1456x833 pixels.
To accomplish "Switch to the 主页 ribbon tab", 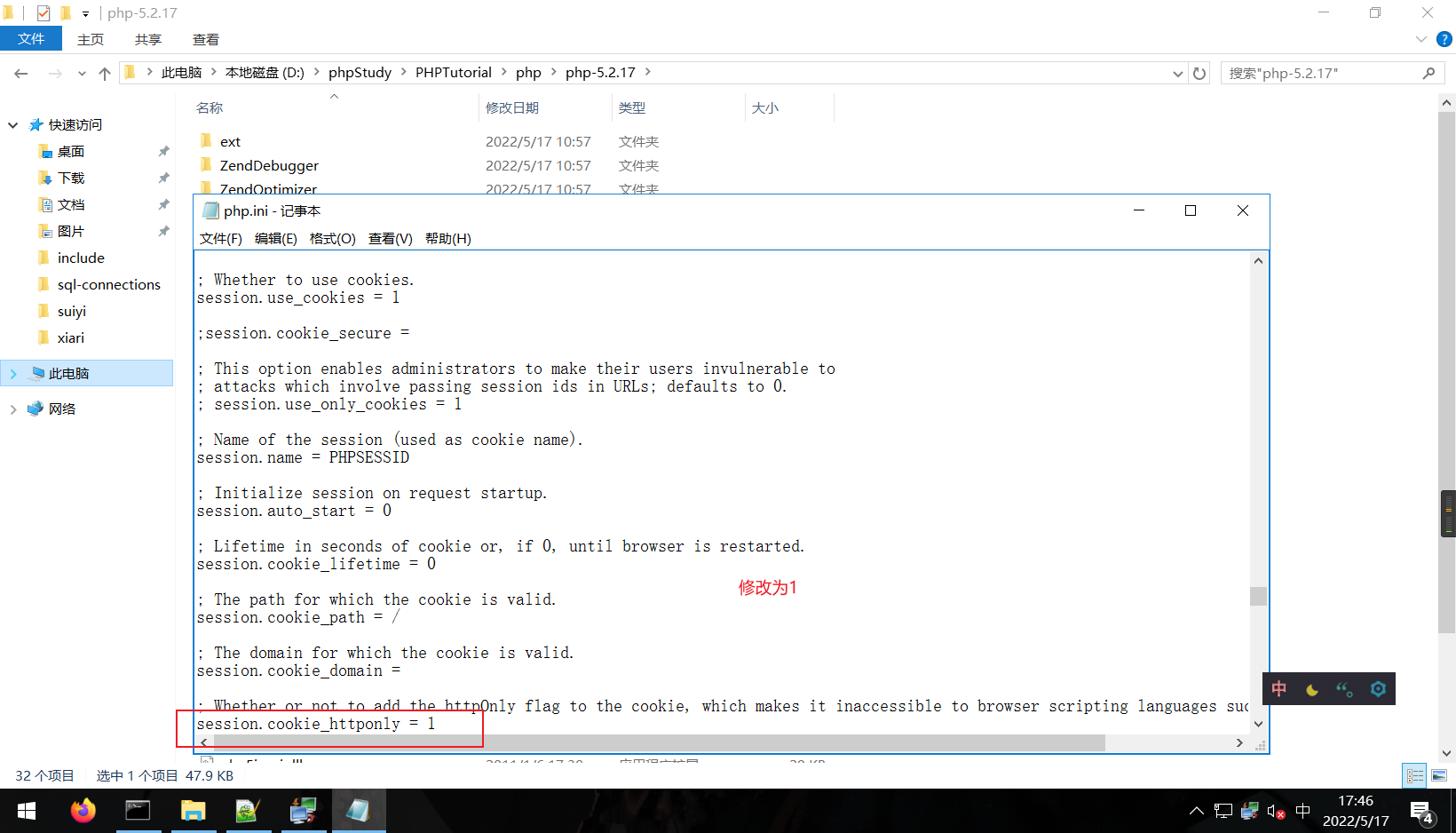I will pos(91,39).
